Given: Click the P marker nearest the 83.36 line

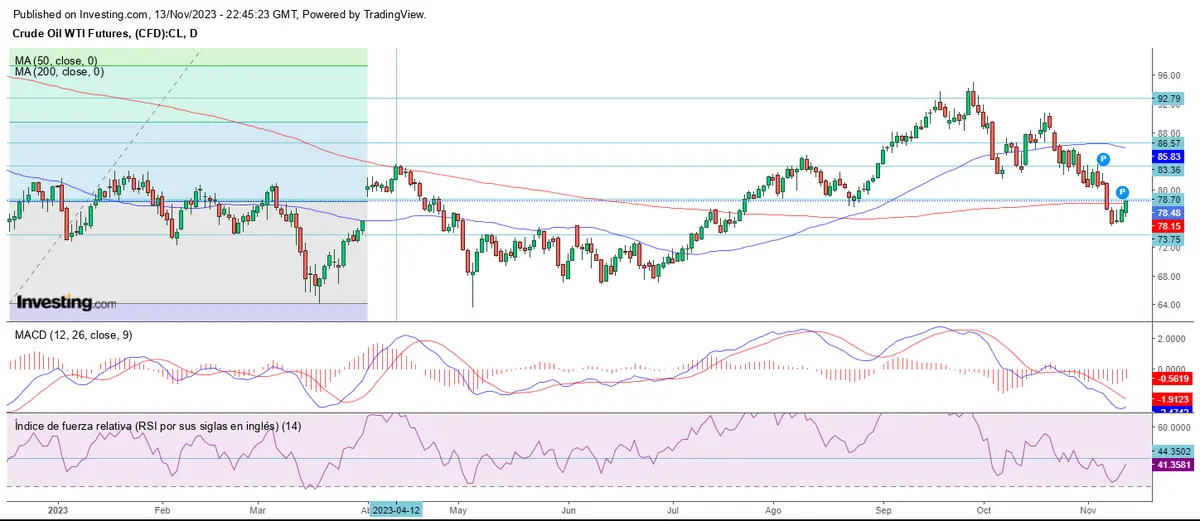Looking at the screenshot, I should point(1102,159).
